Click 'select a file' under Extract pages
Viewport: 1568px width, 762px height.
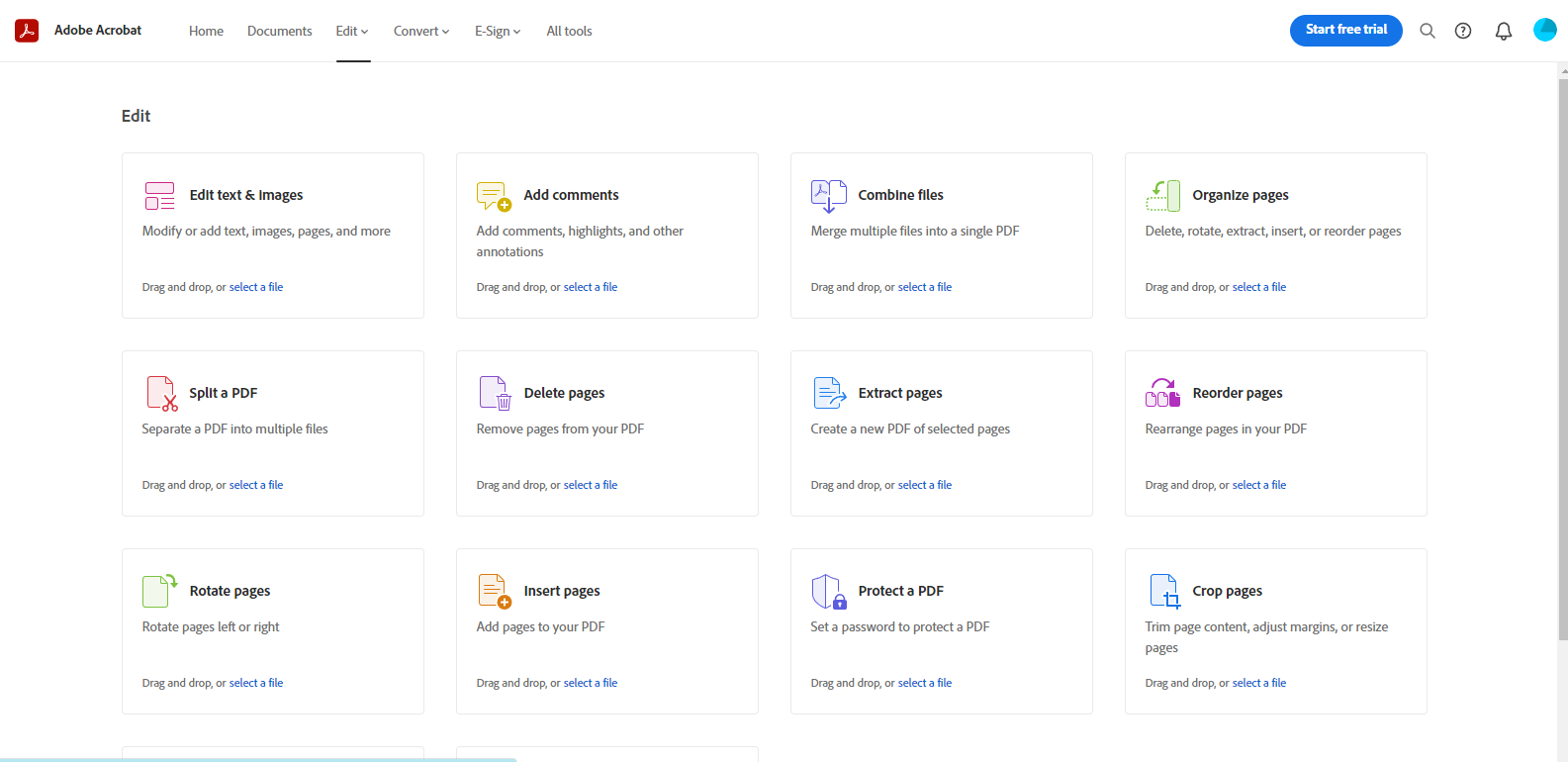coord(924,485)
